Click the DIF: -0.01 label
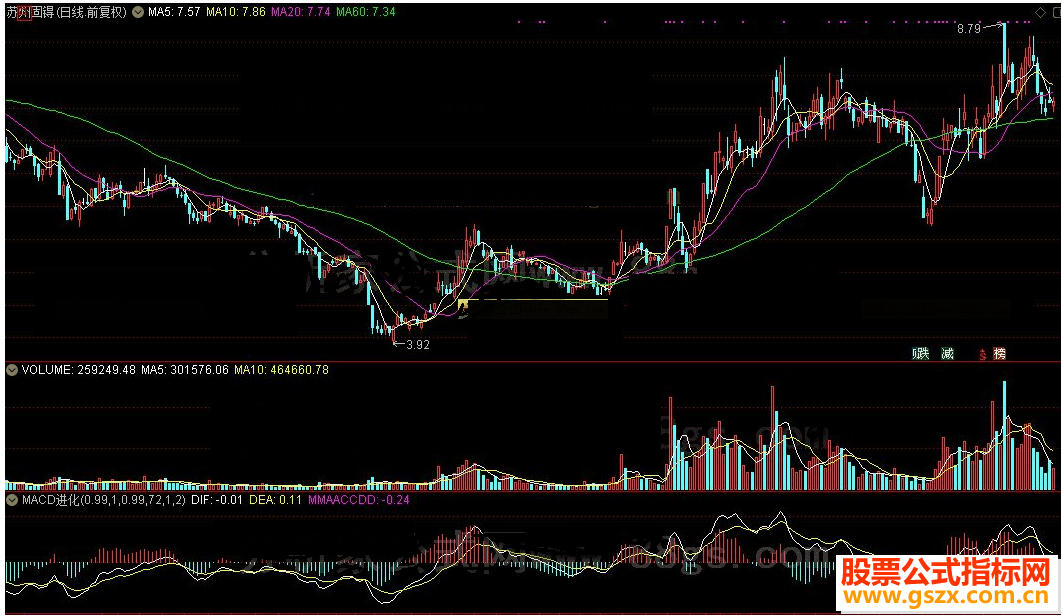Viewport: 1063px width, 616px height. tap(217, 500)
